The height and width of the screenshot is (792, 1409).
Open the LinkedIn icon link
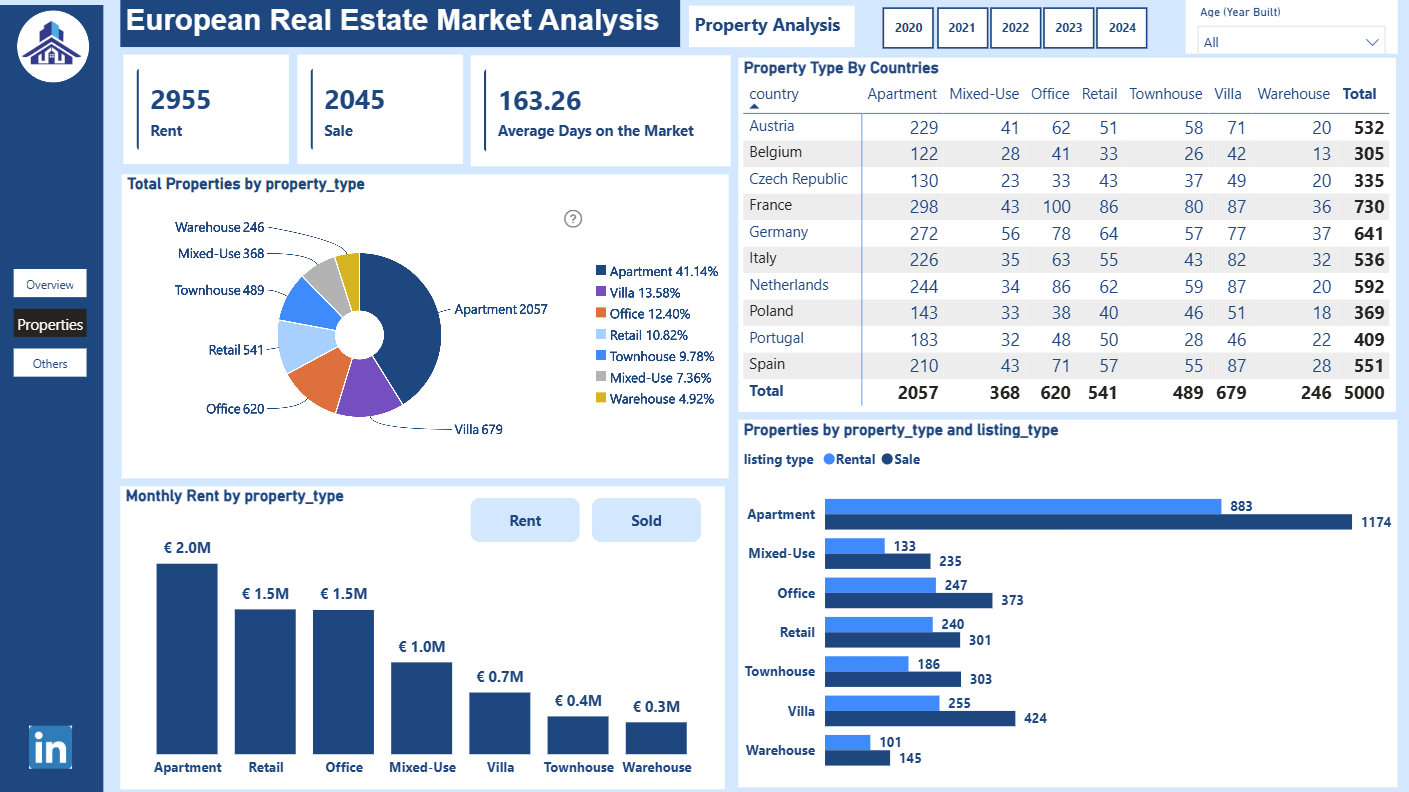point(50,747)
